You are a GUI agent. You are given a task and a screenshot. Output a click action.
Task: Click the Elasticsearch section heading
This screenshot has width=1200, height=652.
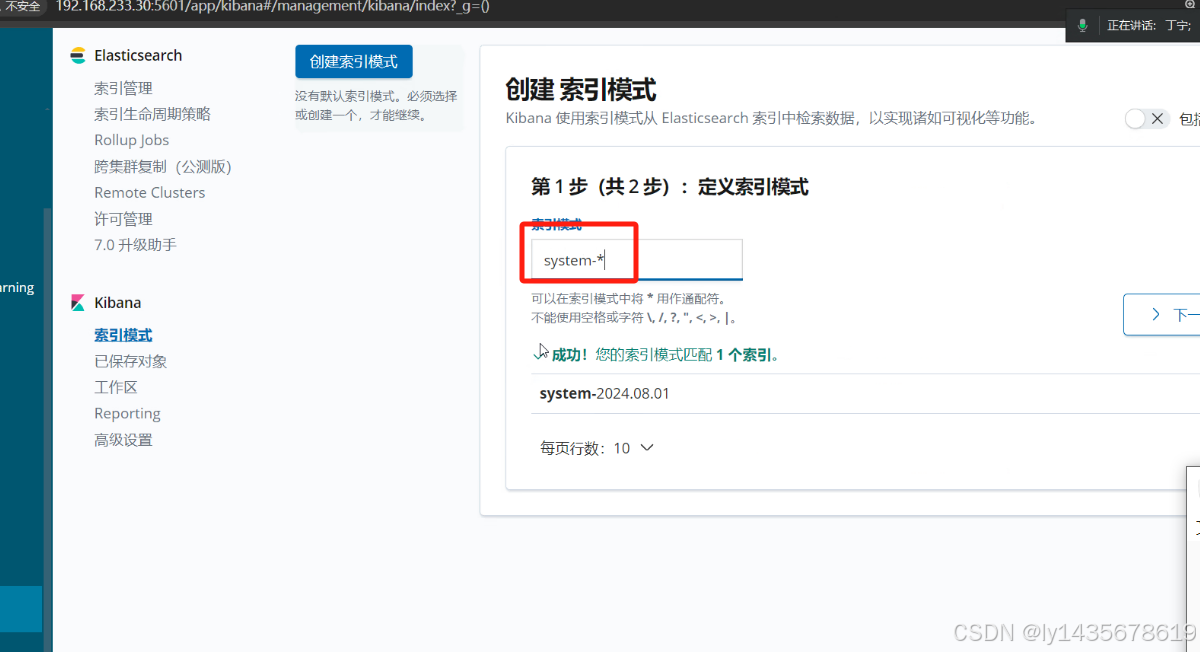point(138,56)
